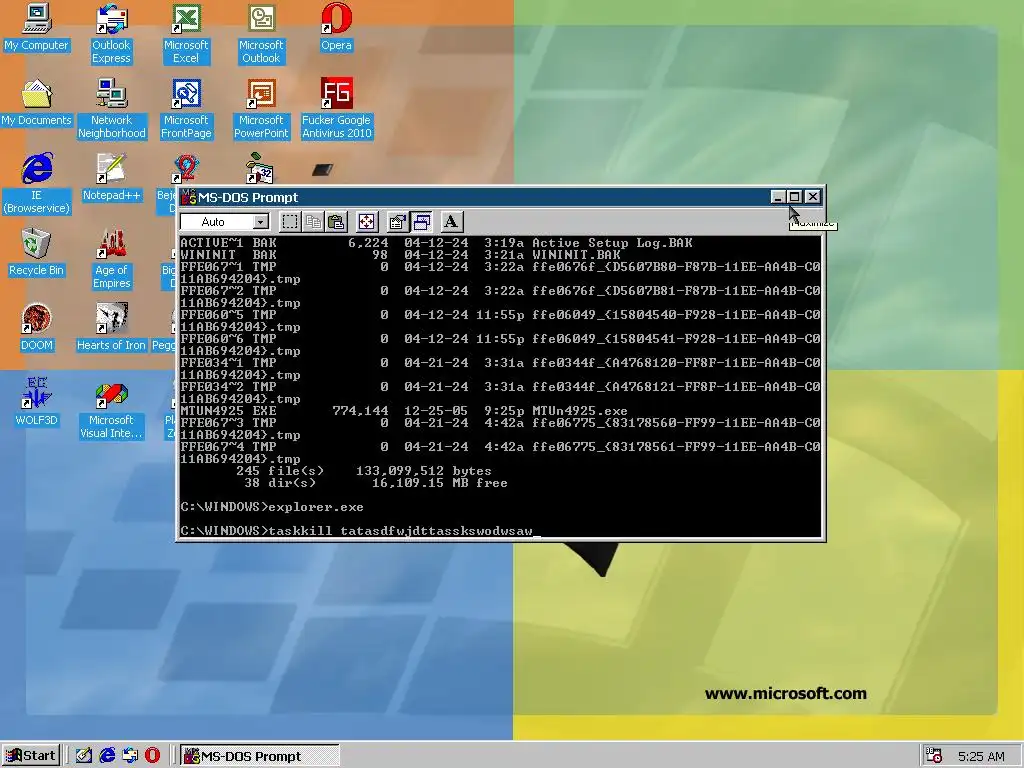Open the MS-DOS Prompt title bar system icon

189,197
